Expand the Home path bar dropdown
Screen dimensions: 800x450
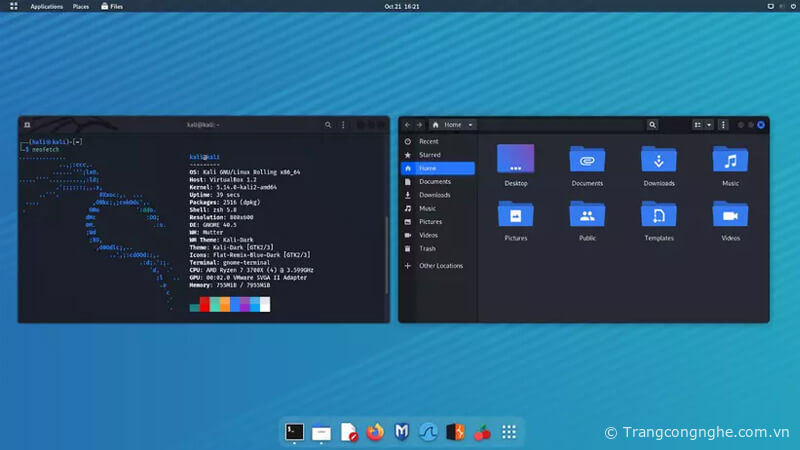470,125
